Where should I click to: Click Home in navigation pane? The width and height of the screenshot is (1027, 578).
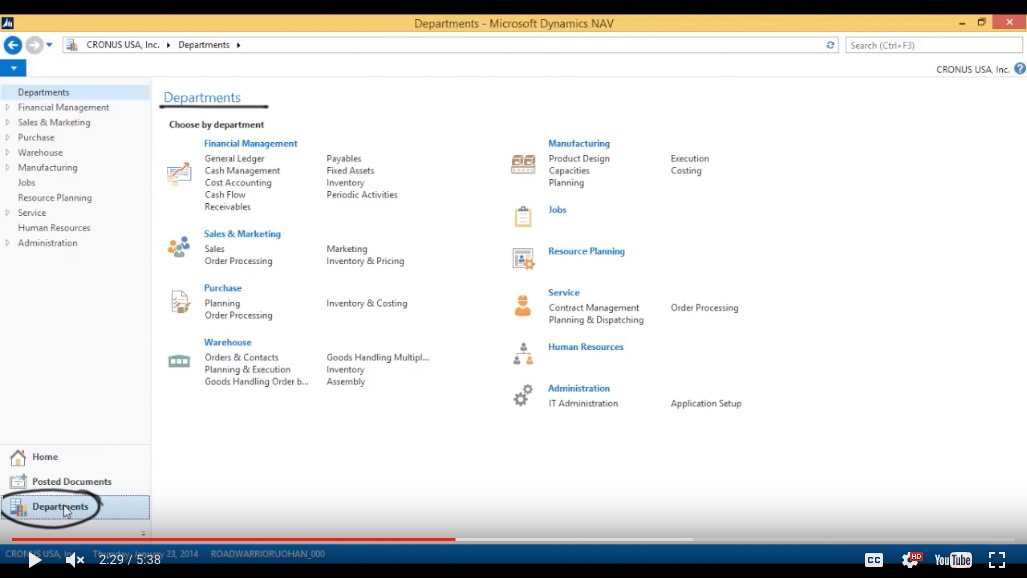click(45, 457)
